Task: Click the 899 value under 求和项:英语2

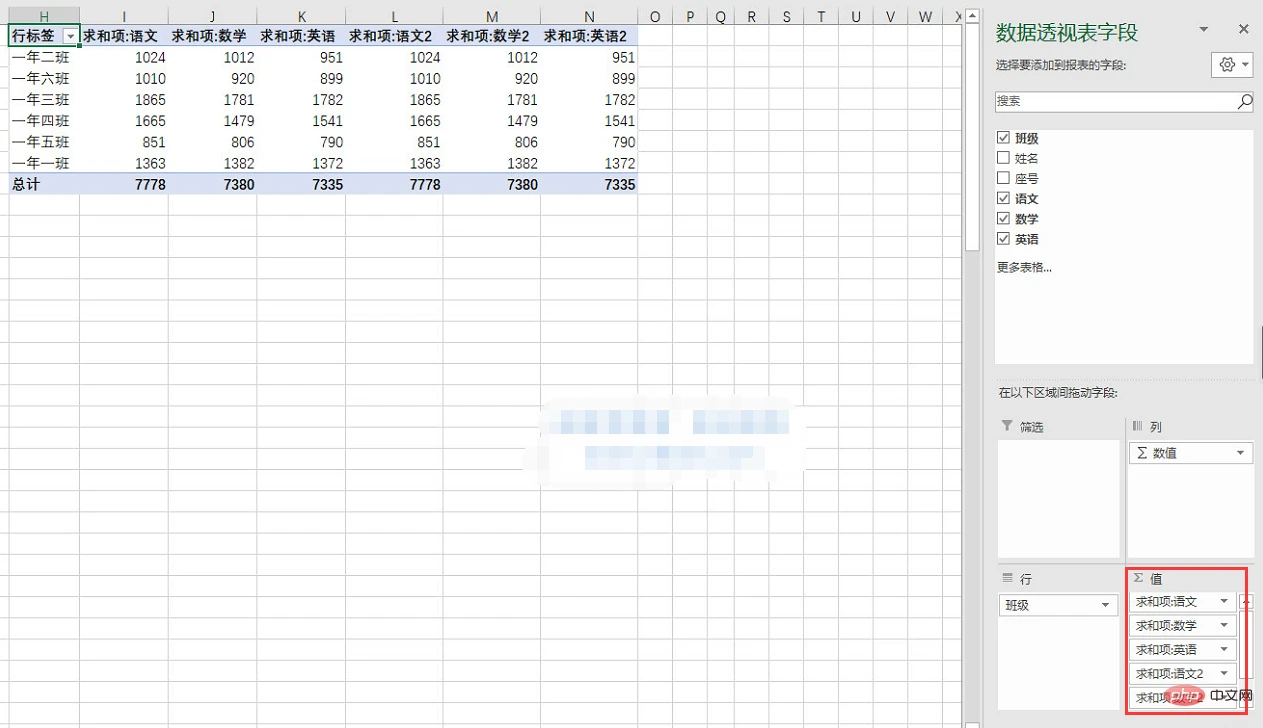Action: (589, 79)
